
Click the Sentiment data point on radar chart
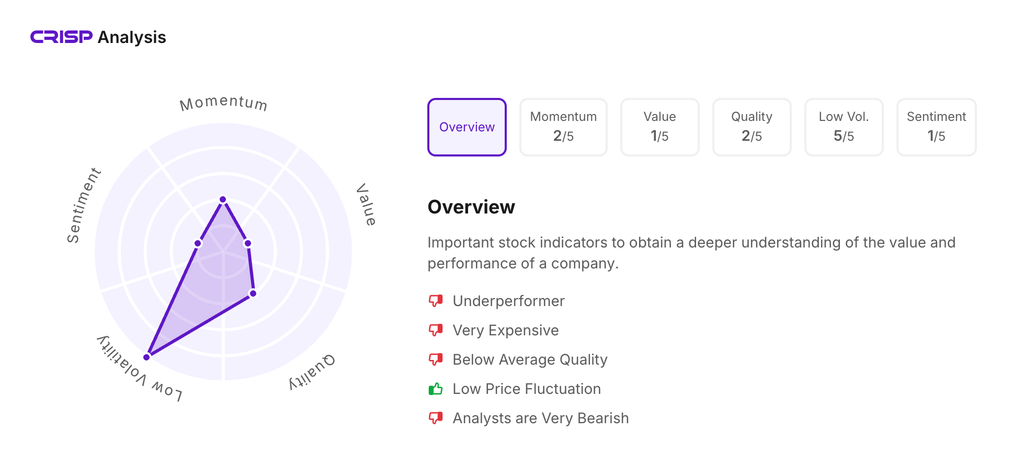pyautogui.click(x=198, y=243)
